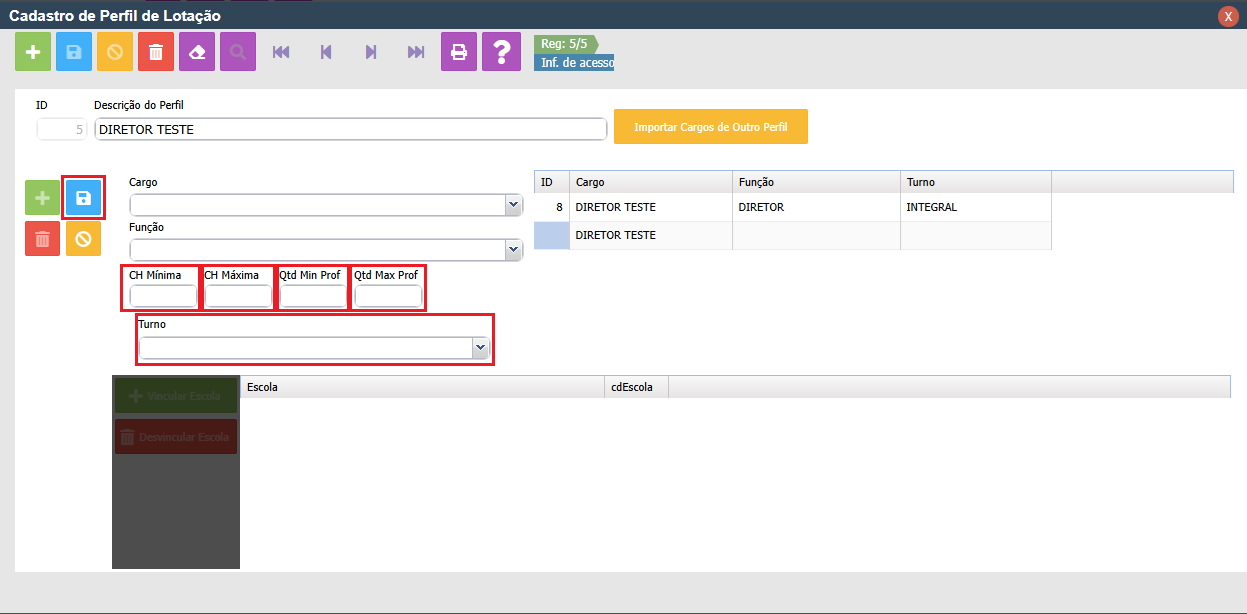
Task: Click the blue save icon in top toolbar
Action: click(x=74, y=52)
